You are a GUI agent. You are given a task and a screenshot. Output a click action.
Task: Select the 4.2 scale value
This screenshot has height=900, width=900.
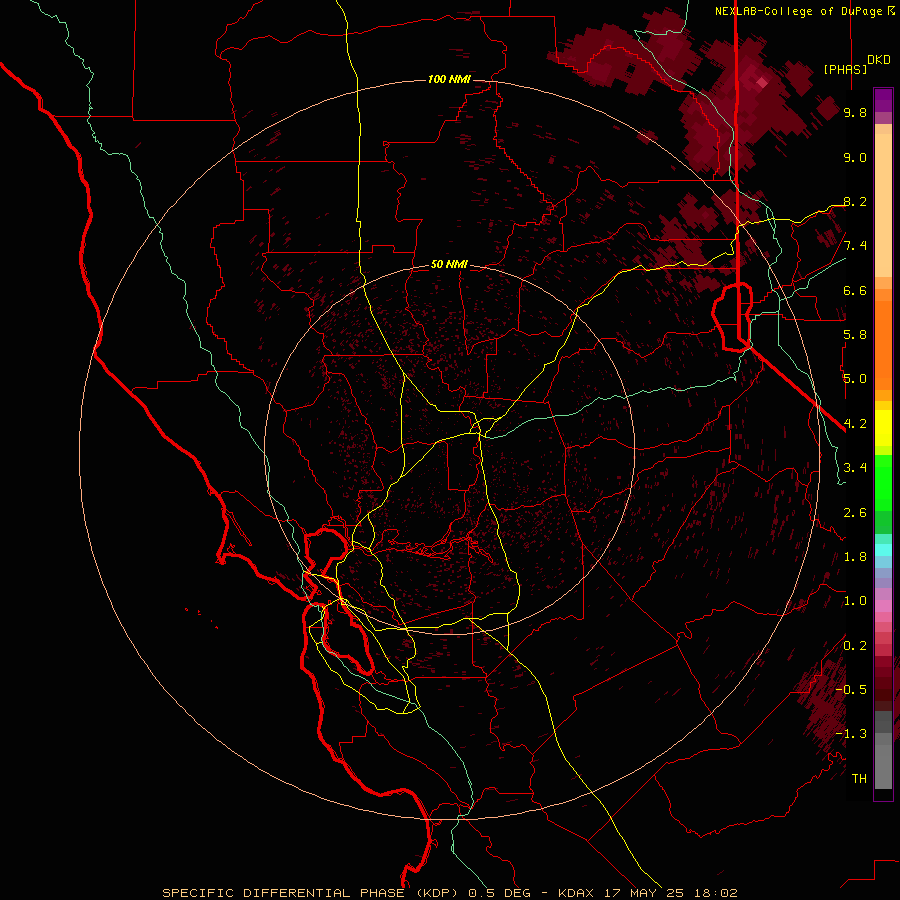coord(855,424)
